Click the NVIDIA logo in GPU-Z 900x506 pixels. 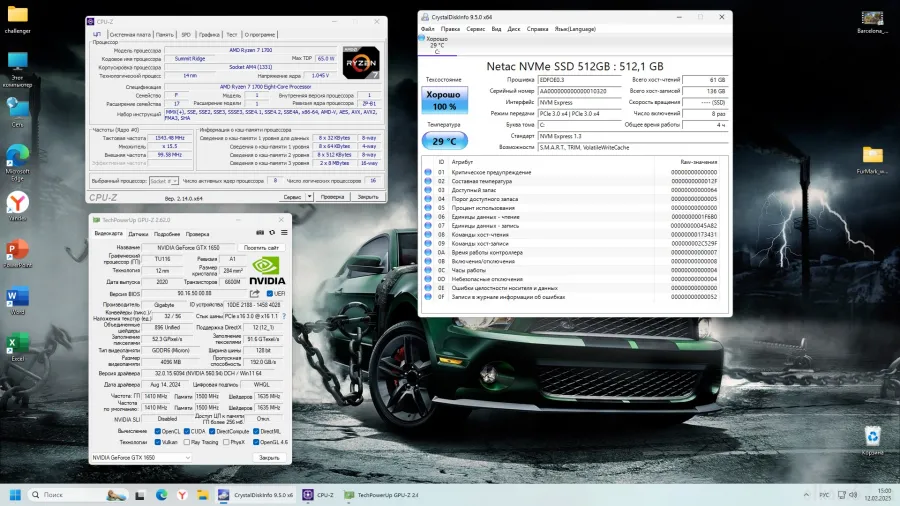[x=267, y=271]
